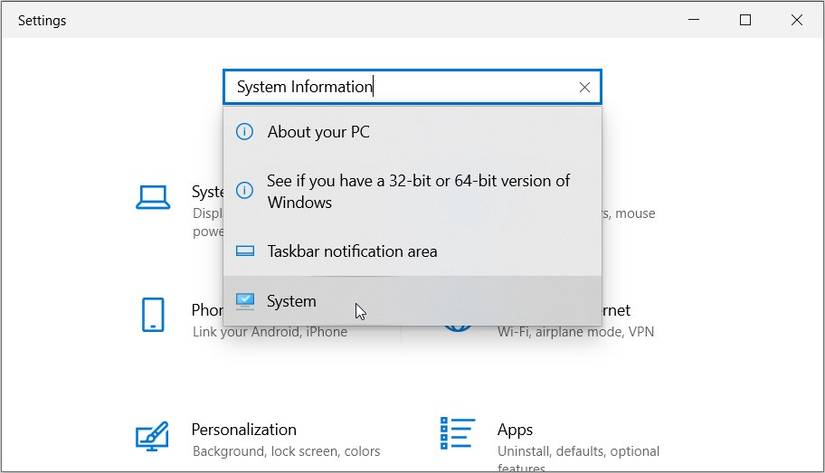Pick the "Taskbar notification area" suggestion

point(352,251)
